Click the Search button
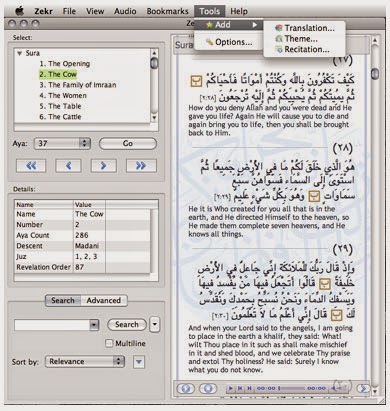 [127, 325]
